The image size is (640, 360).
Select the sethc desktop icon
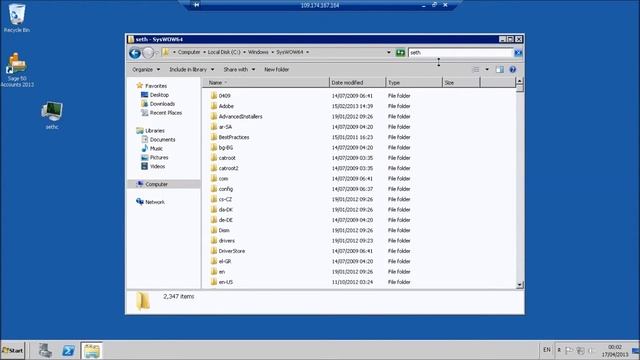click(52, 115)
